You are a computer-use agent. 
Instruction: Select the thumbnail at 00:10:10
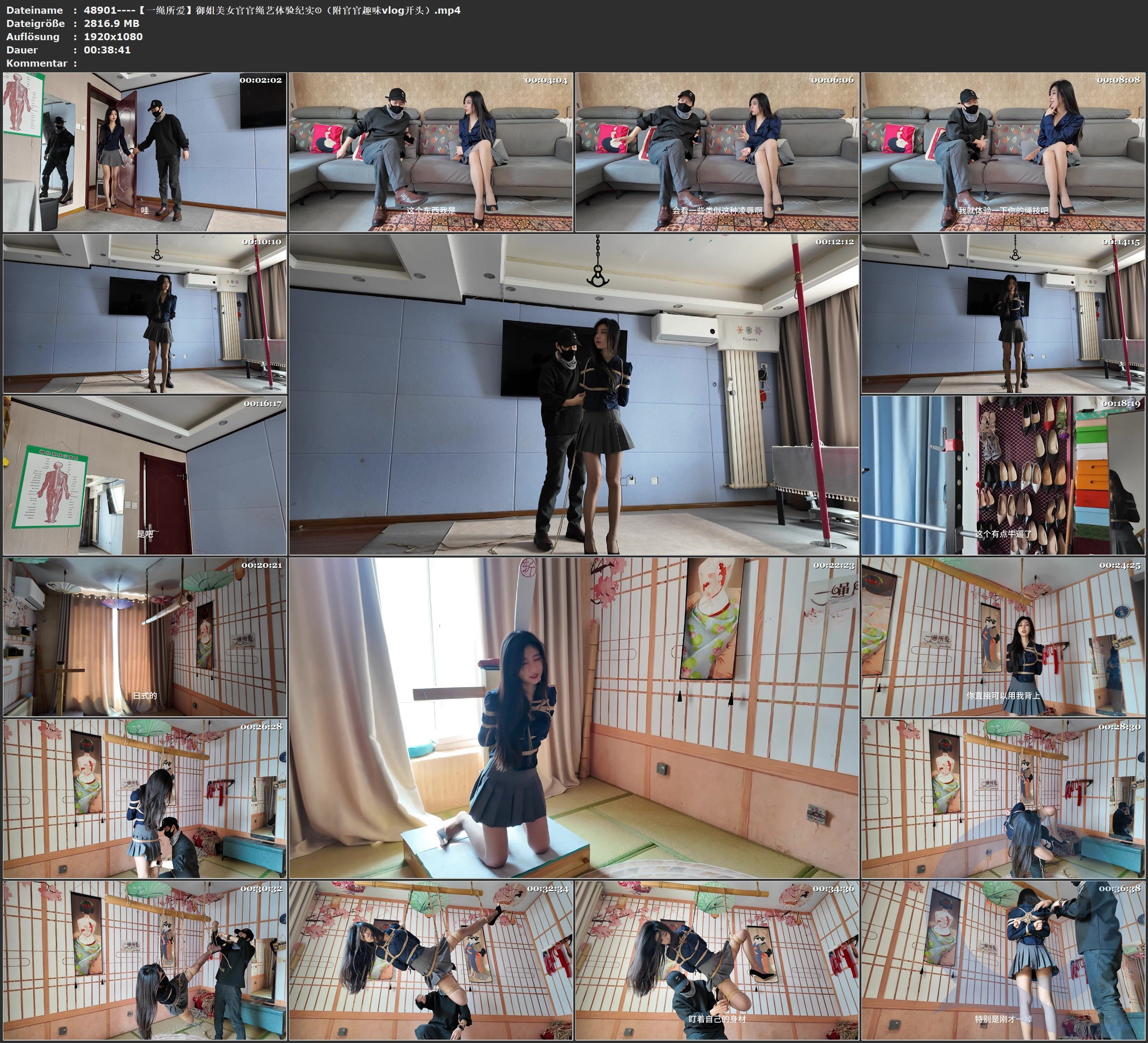click(x=145, y=313)
